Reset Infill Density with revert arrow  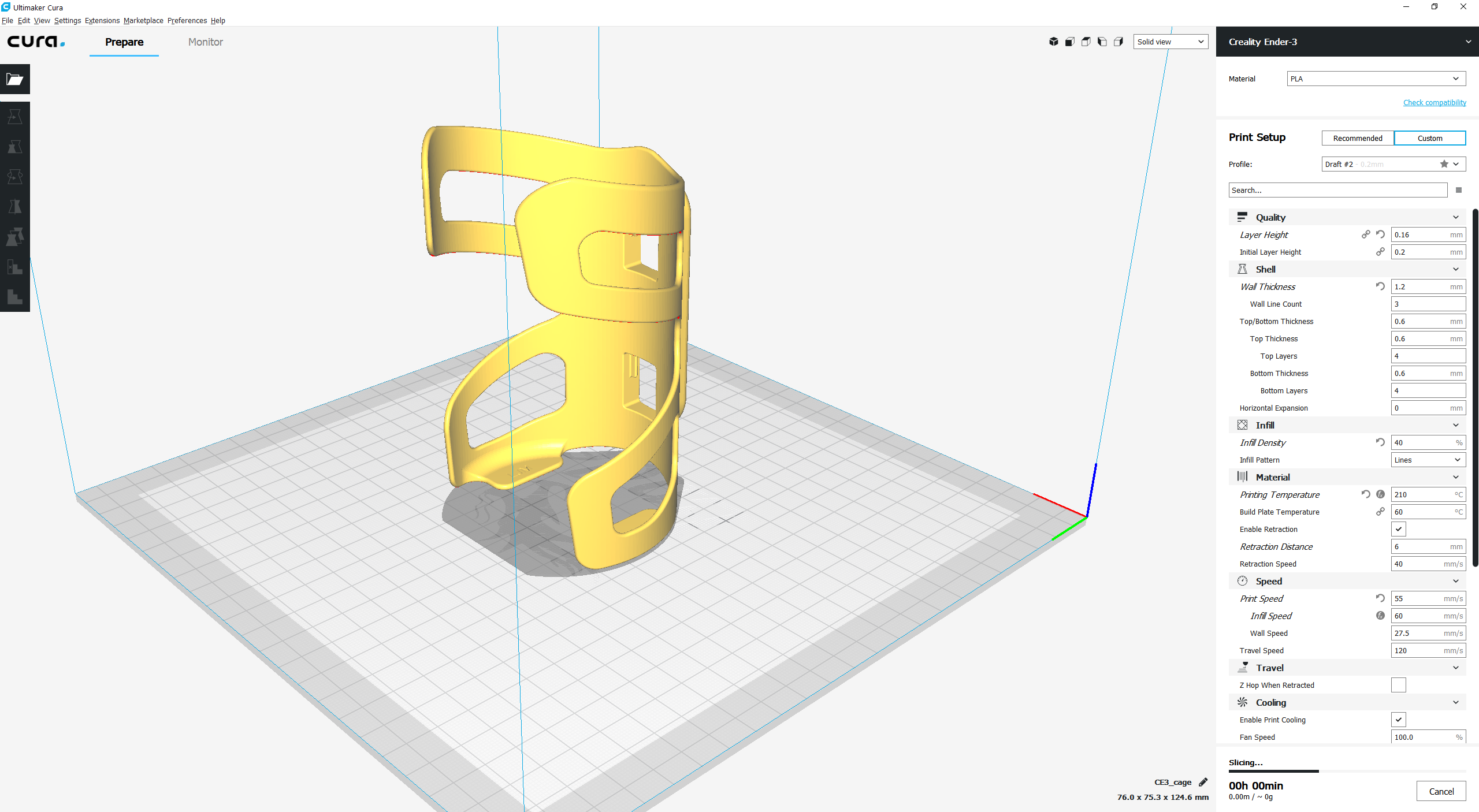point(1380,442)
